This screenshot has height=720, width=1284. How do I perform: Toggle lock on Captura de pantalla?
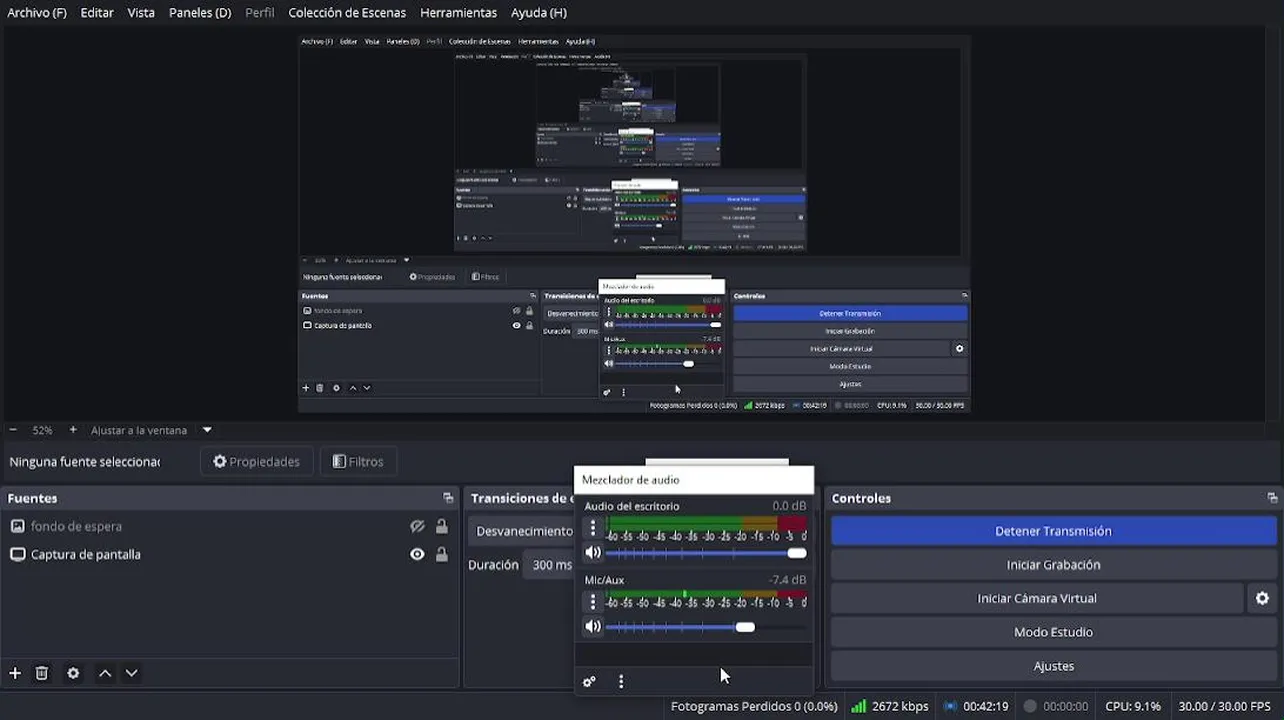[441, 554]
